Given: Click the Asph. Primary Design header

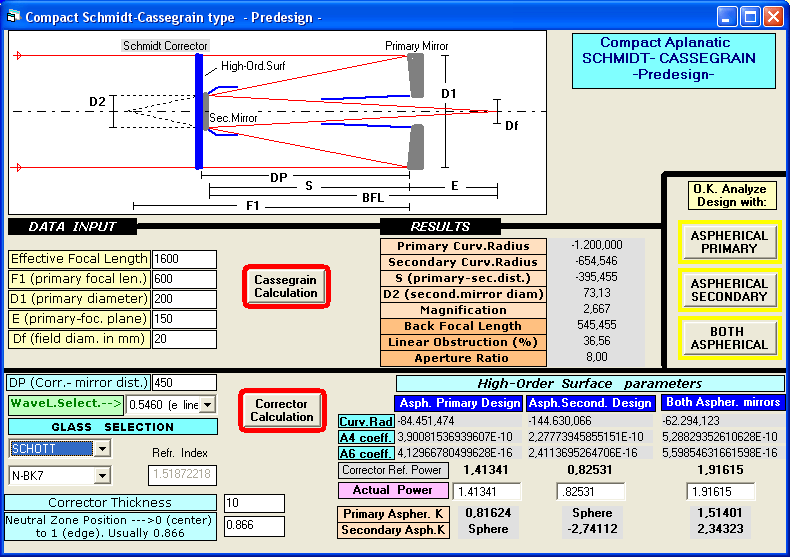Looking at the screenshot, I should click(459, 403).
